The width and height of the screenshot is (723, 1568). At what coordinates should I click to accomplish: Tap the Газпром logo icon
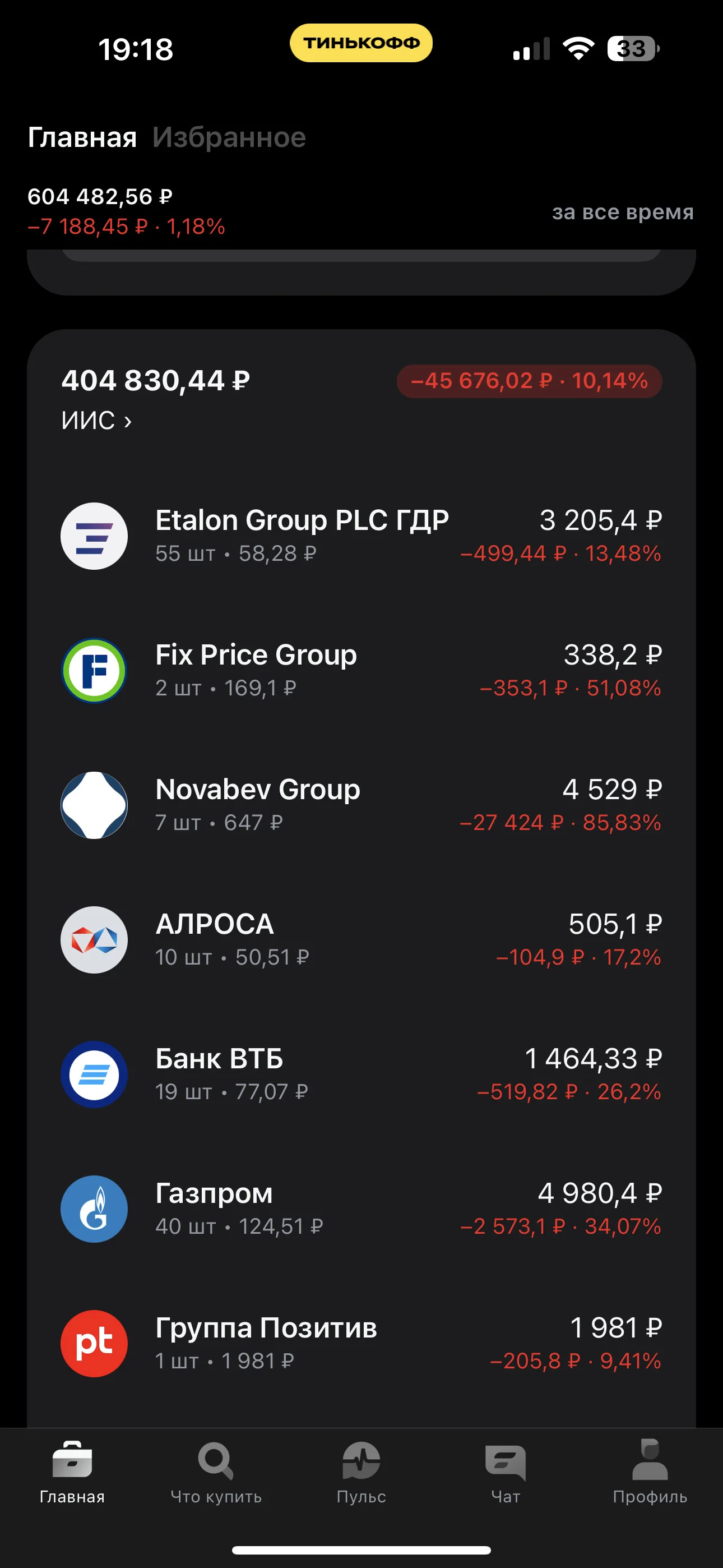(x=94, y=1209)
